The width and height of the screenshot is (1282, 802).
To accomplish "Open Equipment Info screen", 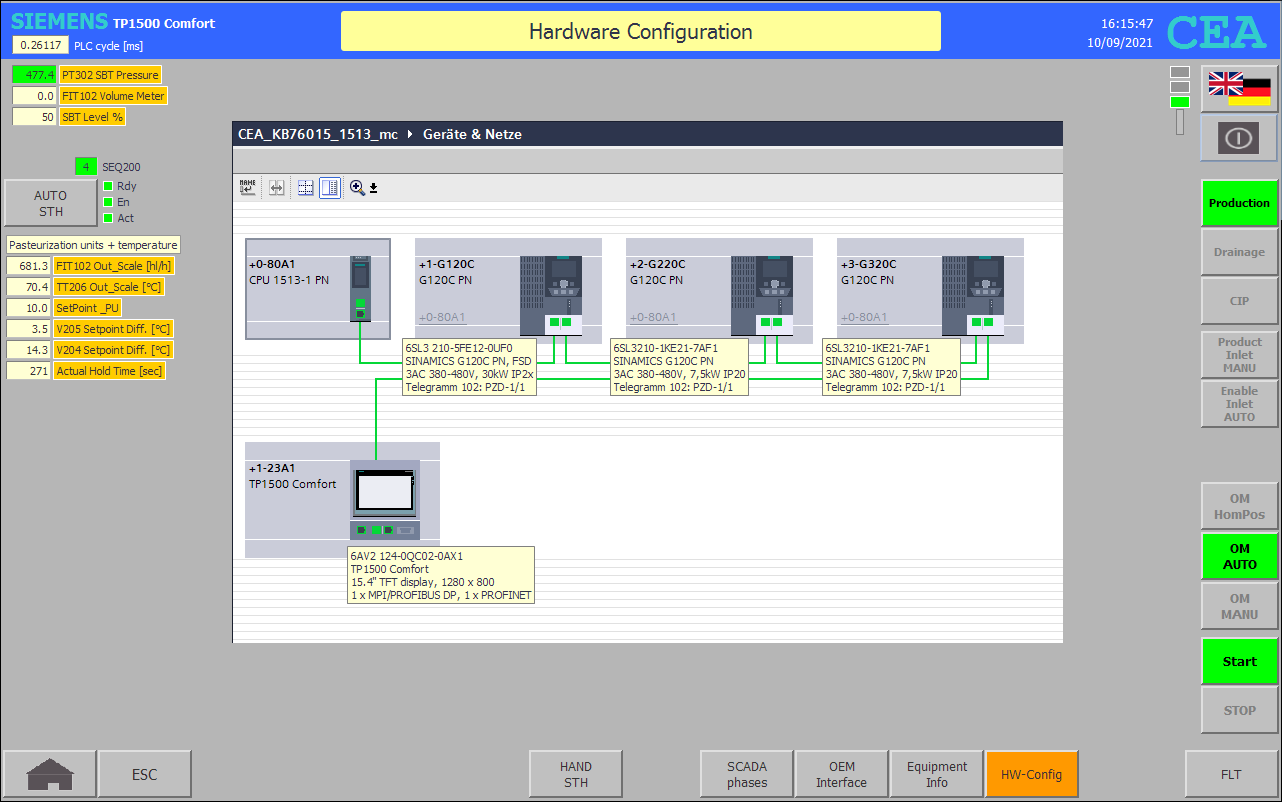I will click(937, 774).
